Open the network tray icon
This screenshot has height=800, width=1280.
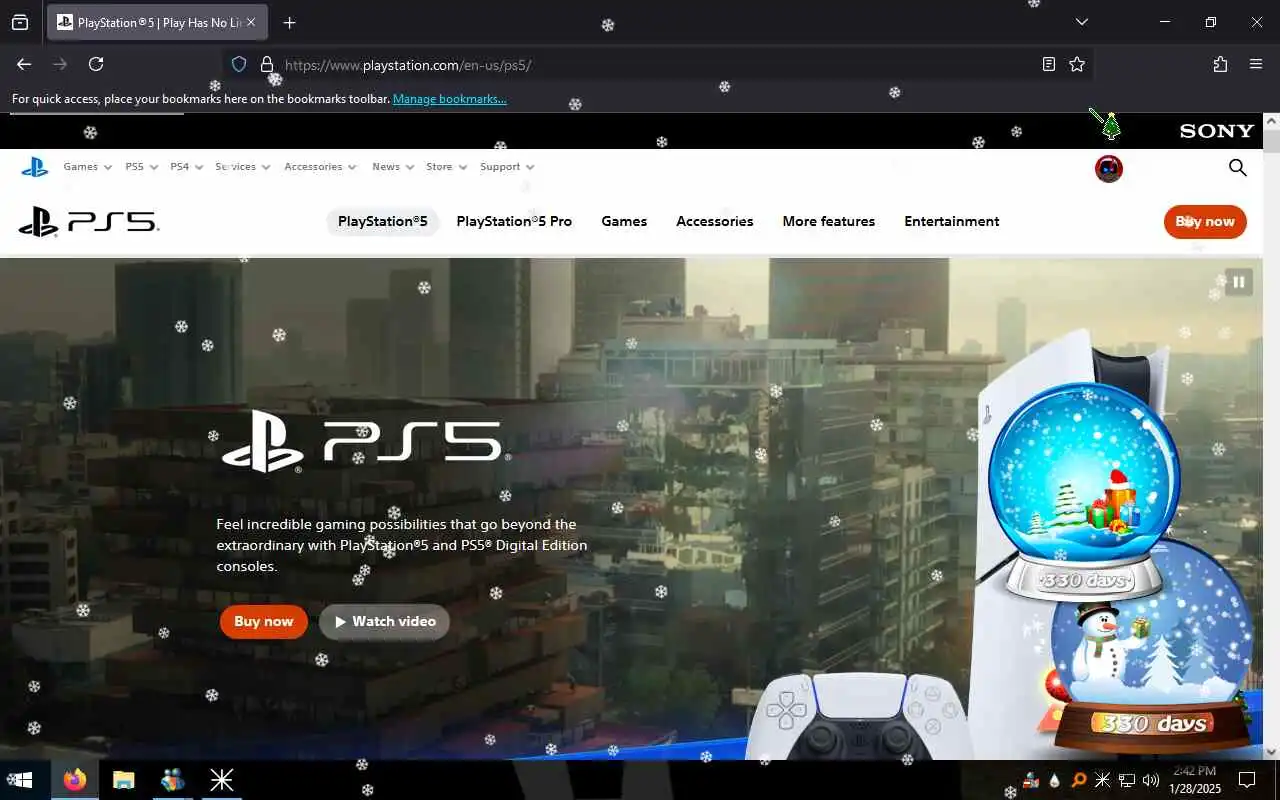[x=1126, y=780]
